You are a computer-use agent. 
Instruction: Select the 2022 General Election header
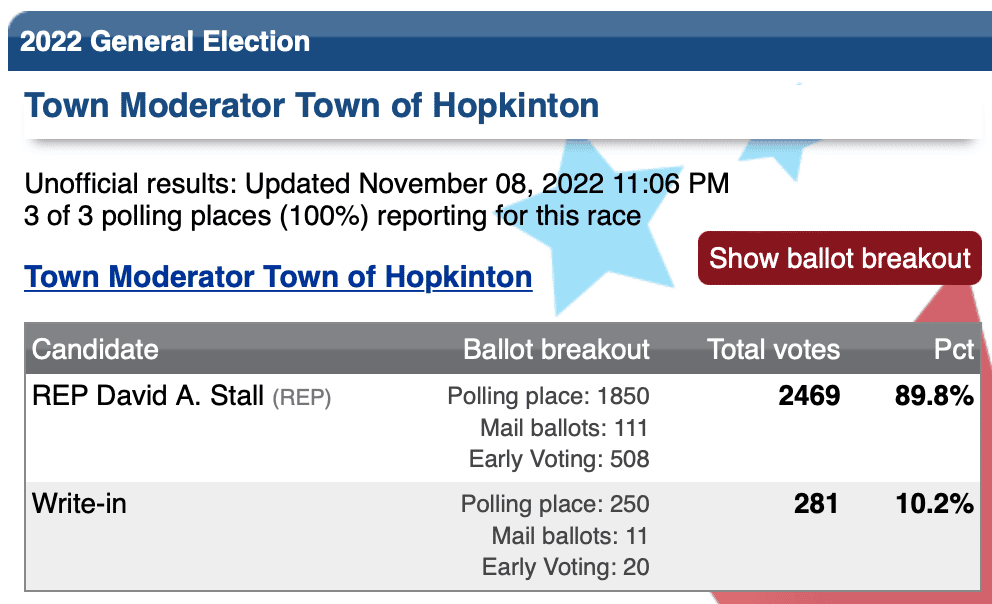165,42
